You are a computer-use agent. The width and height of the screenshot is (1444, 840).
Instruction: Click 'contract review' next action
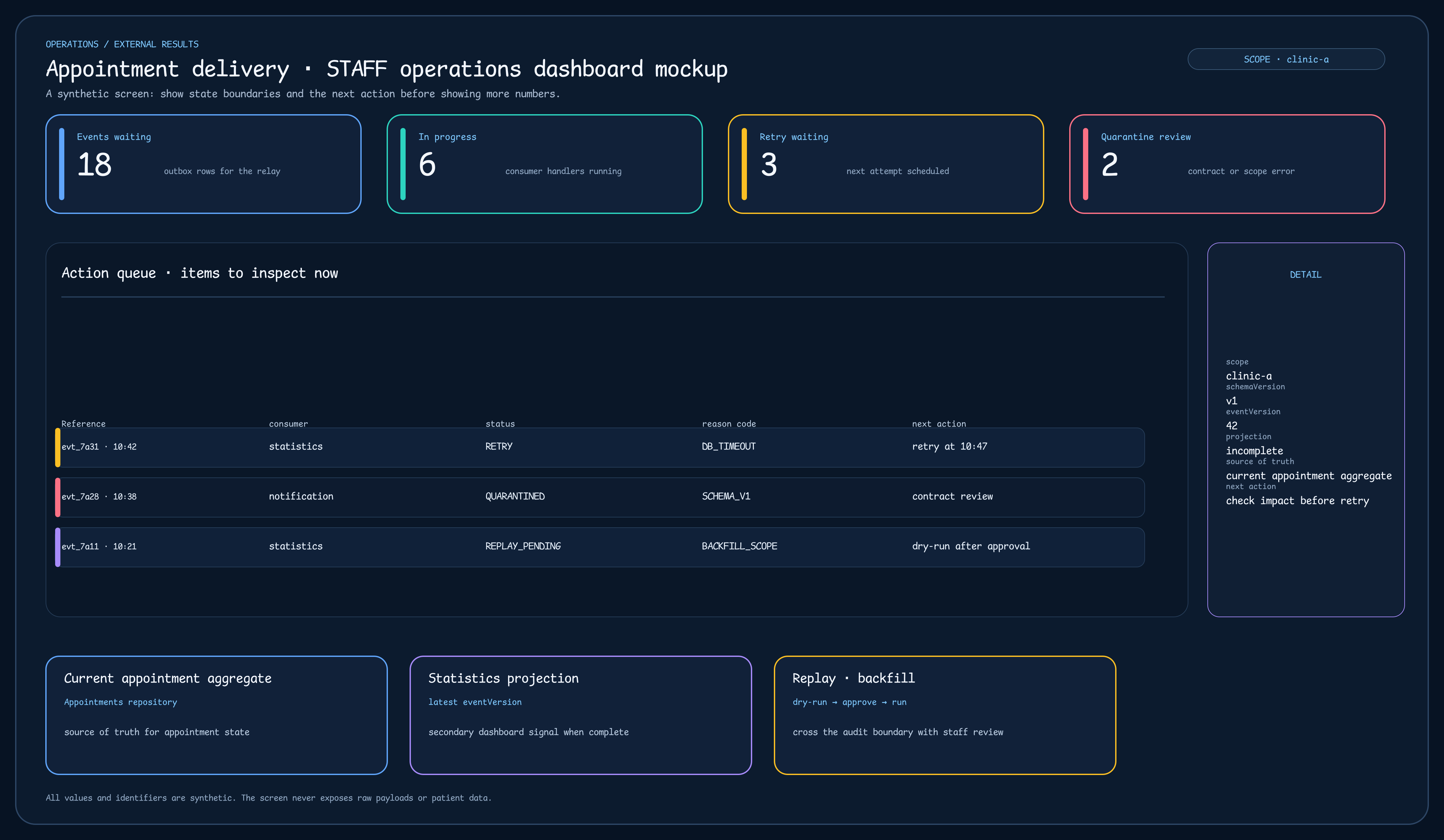[953, 496]
